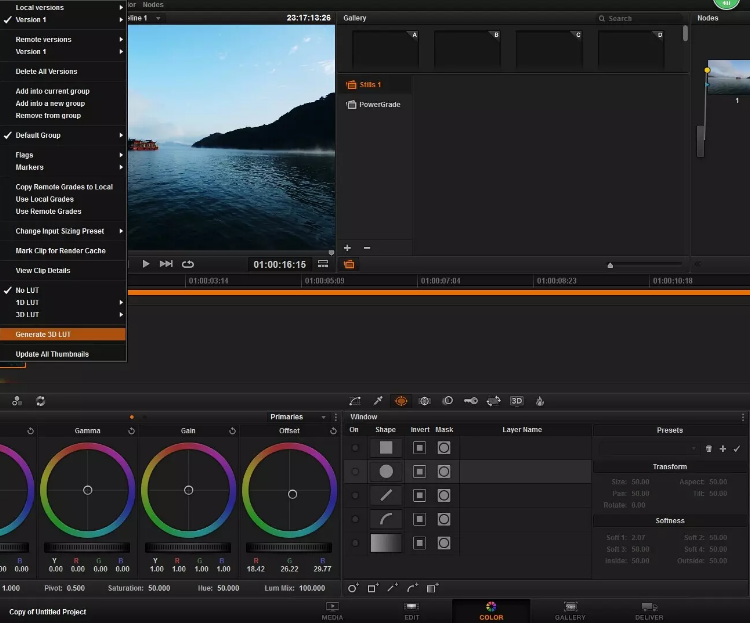Add a gradient window with plus icon
Image resolution: width=750 pixels, height=623 pixels.
pyautogui.click(x=432, y=588)
